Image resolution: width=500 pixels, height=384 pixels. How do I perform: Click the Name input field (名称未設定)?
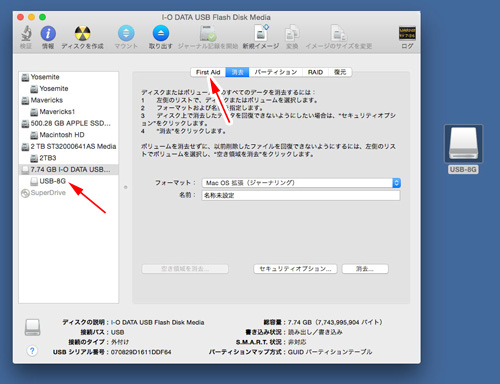(x=301, y=195)
